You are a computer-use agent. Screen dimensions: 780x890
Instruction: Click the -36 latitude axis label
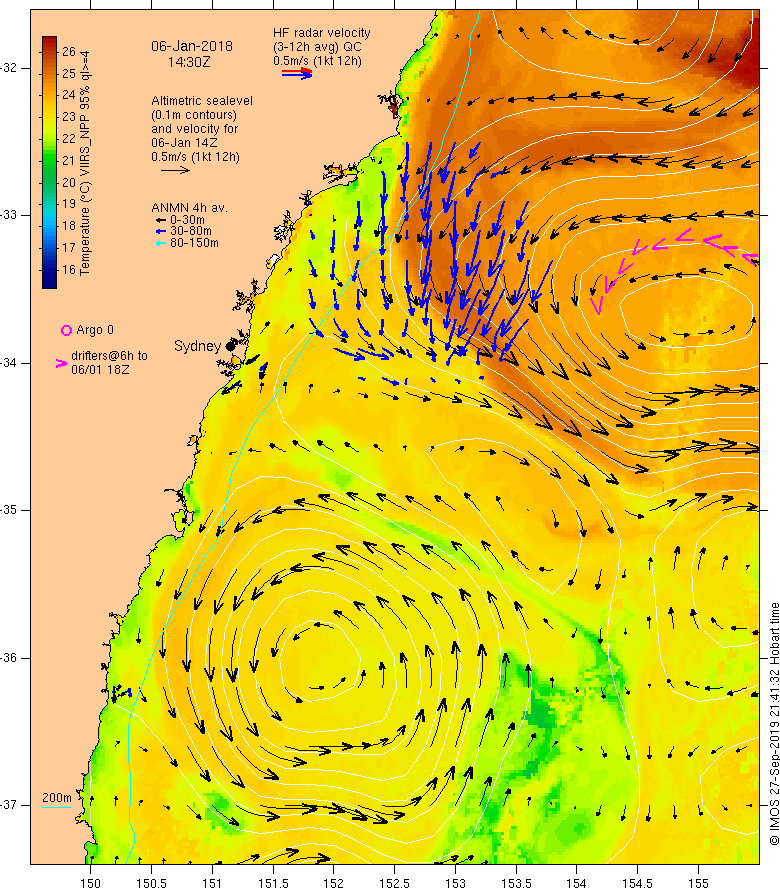tap(9, 658)
